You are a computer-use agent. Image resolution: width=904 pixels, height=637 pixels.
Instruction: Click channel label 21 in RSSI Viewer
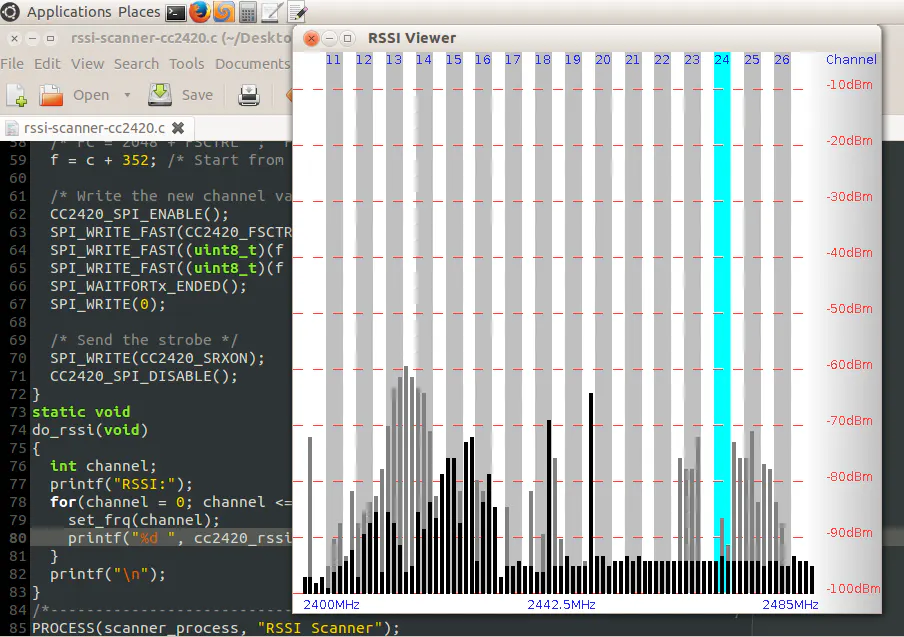point(632,60)
